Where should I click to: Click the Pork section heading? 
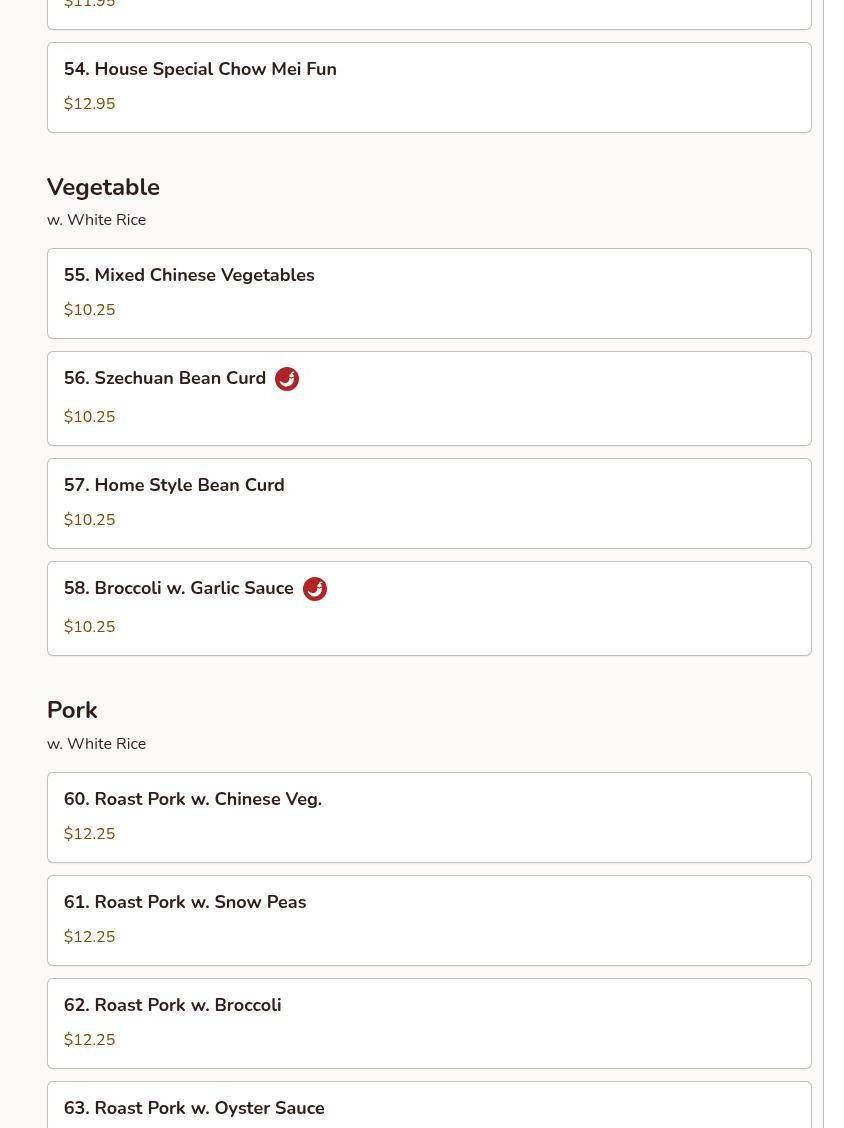point(72,710)
